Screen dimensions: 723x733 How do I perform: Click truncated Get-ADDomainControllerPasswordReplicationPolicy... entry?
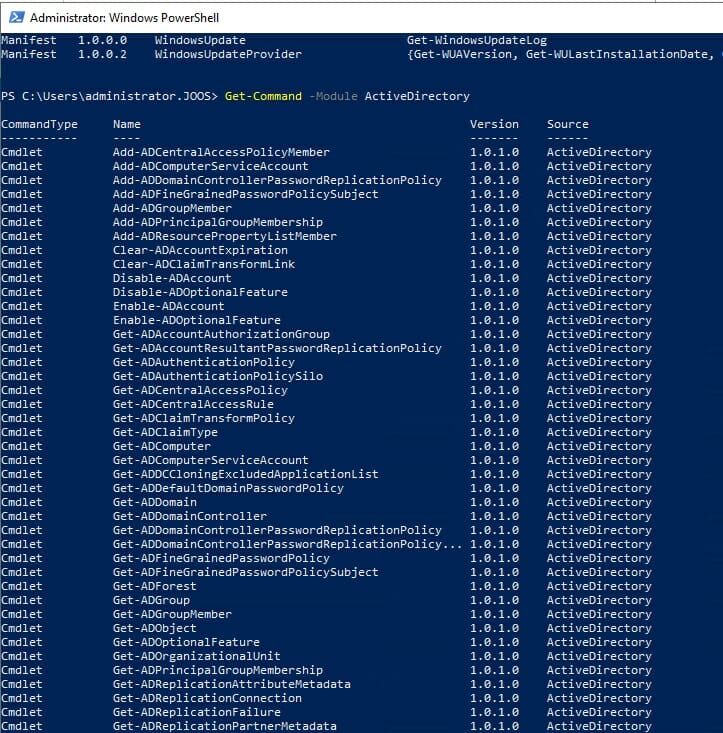pyautogui.click(x=287, y=545)
